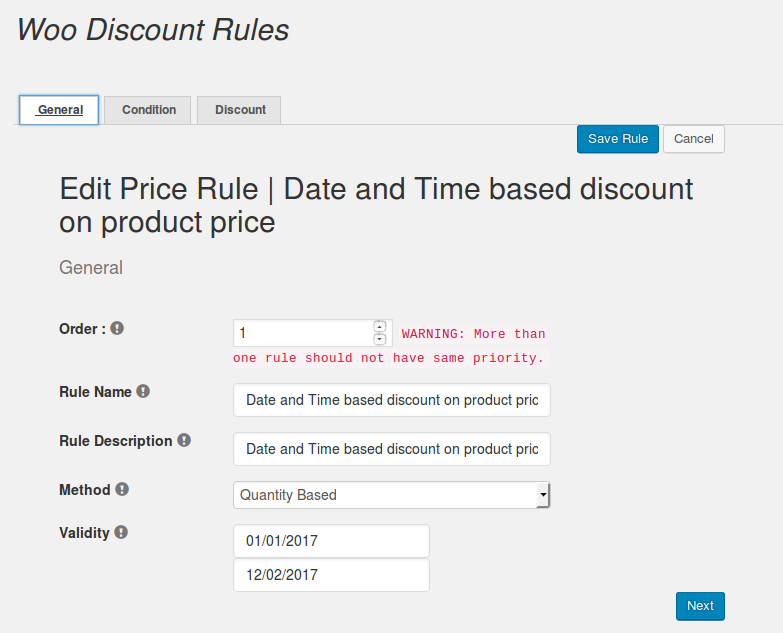Go to the Discount tab

(239, 110)
